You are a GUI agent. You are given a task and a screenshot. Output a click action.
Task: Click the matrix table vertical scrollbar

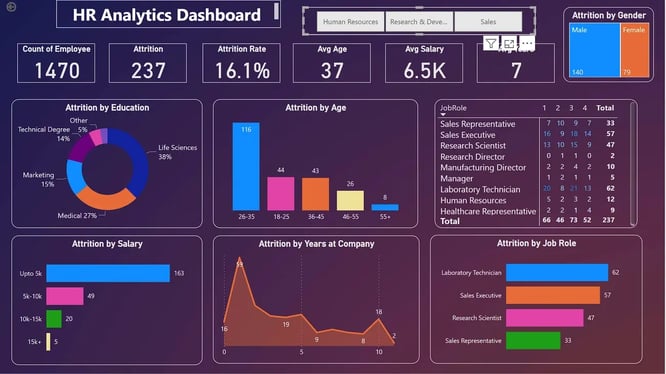(x=633, y=163)
